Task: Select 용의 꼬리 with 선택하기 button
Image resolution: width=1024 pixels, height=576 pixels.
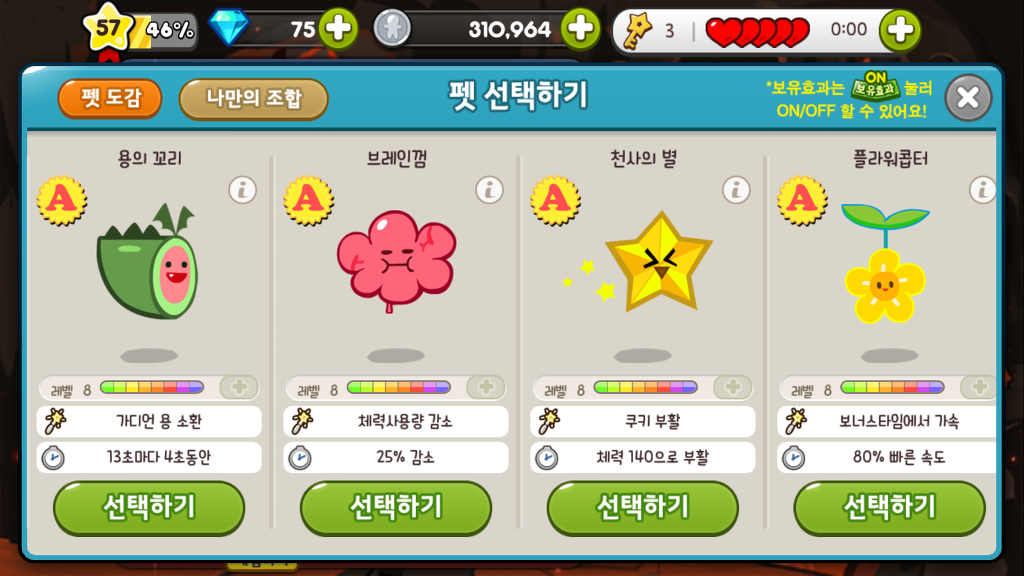Action: coord(149,508)
